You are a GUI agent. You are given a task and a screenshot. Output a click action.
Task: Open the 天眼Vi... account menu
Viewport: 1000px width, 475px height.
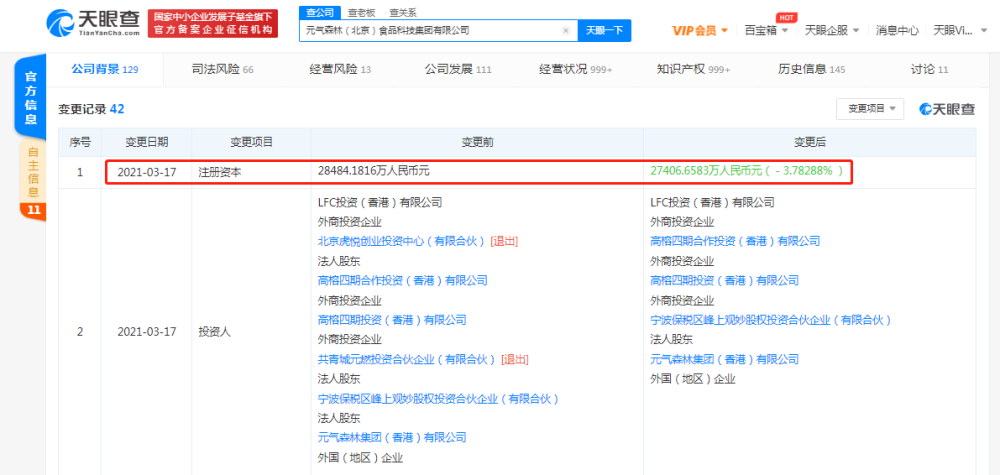(x=961, y=30)
